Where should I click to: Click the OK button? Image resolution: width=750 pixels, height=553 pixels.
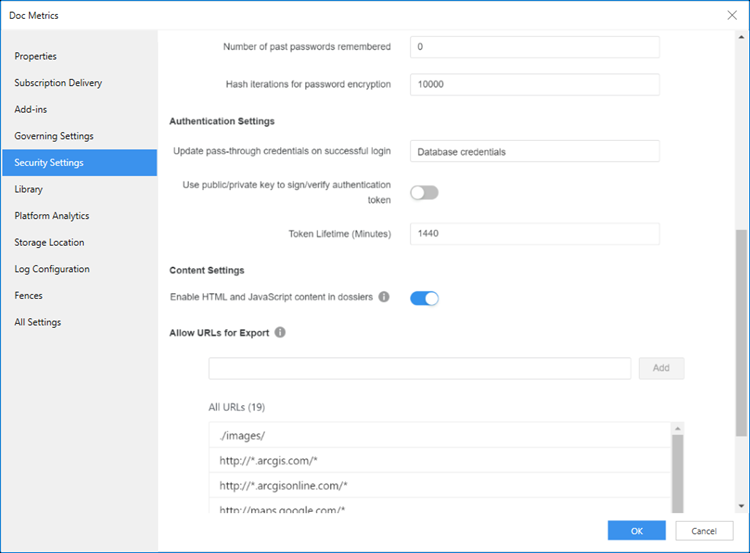point(636,531)
